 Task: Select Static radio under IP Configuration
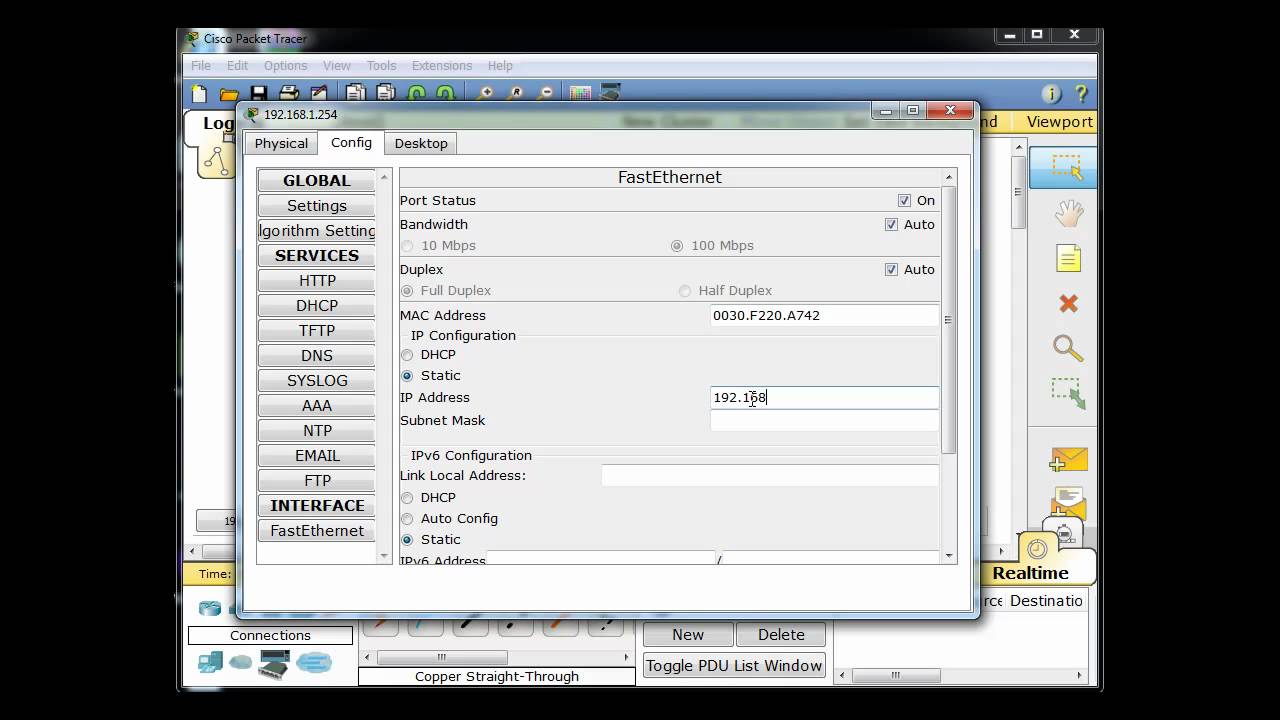pyautogui.click(x=407, y=376)
